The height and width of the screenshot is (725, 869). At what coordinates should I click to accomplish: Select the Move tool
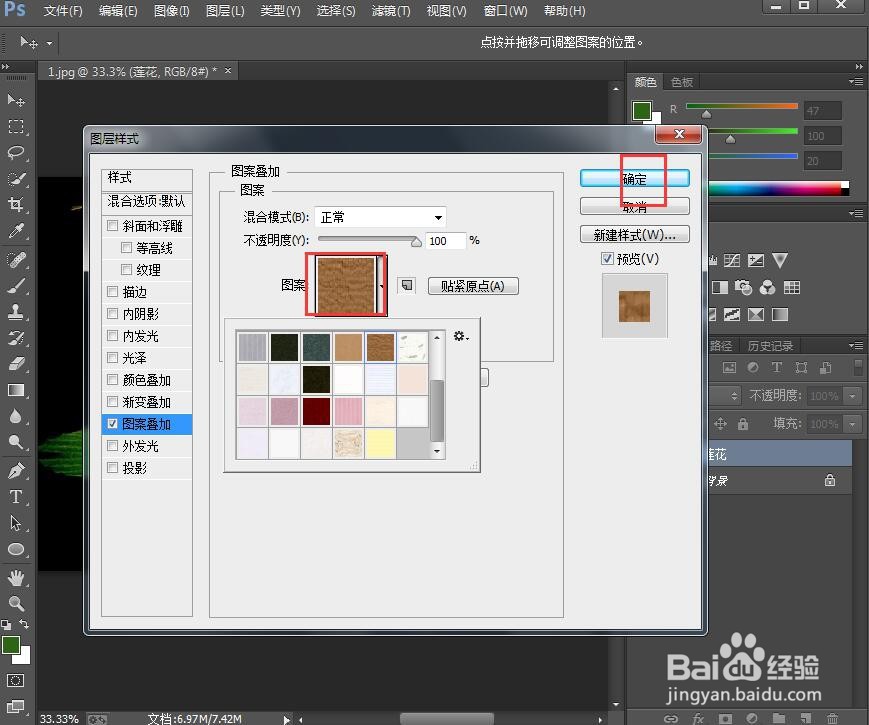click(16, 101)
